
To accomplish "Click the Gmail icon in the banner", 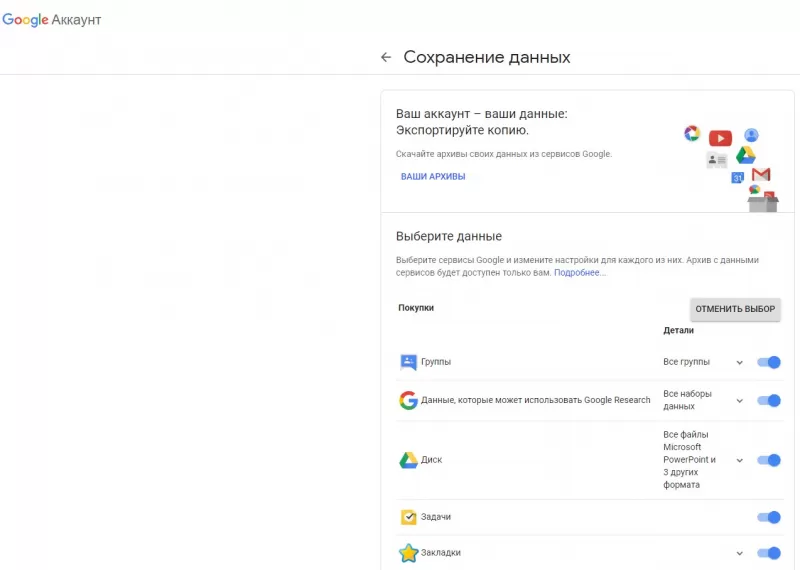I will 761,175.
